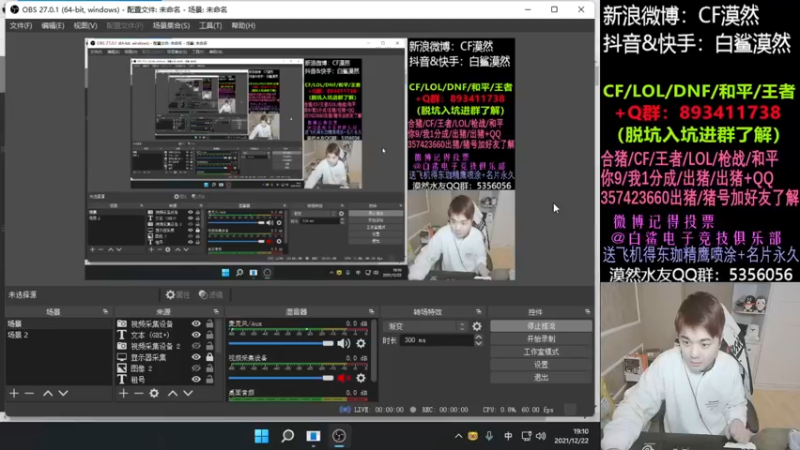Image resolution: width=800 pixels, height=450 pixels.
Task: Open transition properties gear beside 渐变
Action: (477, 326)
